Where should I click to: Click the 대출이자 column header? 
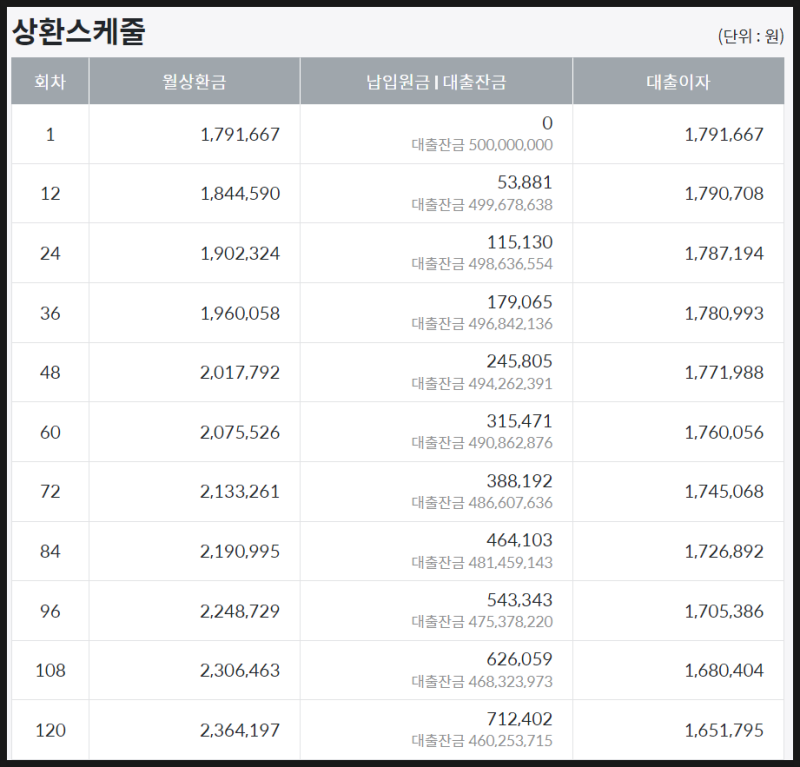tap(678, 82)
